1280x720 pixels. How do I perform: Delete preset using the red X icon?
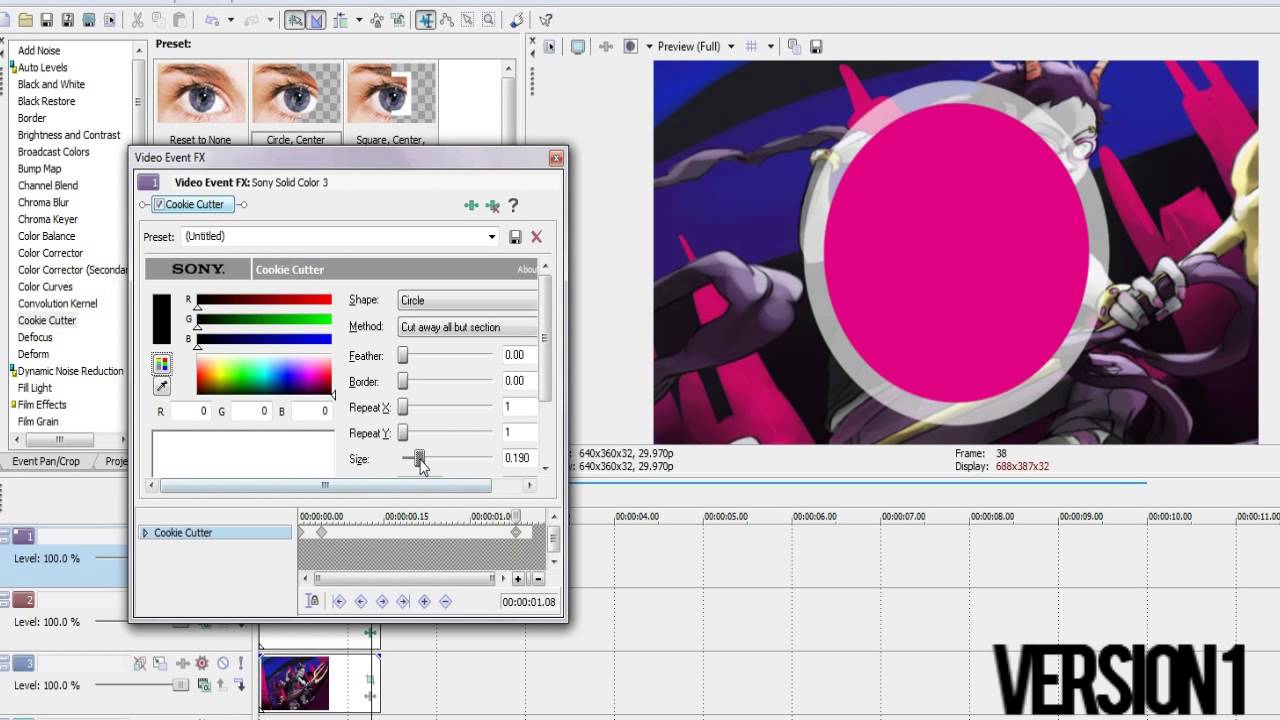[x=537, y=237]
